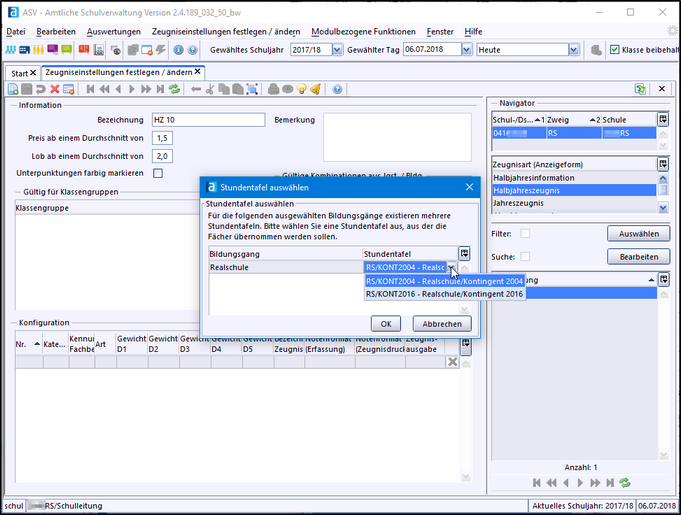The height and width of the screenshot is (515, 681).
Task: Enable Unterpunktungen farbig markieren checkbox
Action: [x=158, y=173]
